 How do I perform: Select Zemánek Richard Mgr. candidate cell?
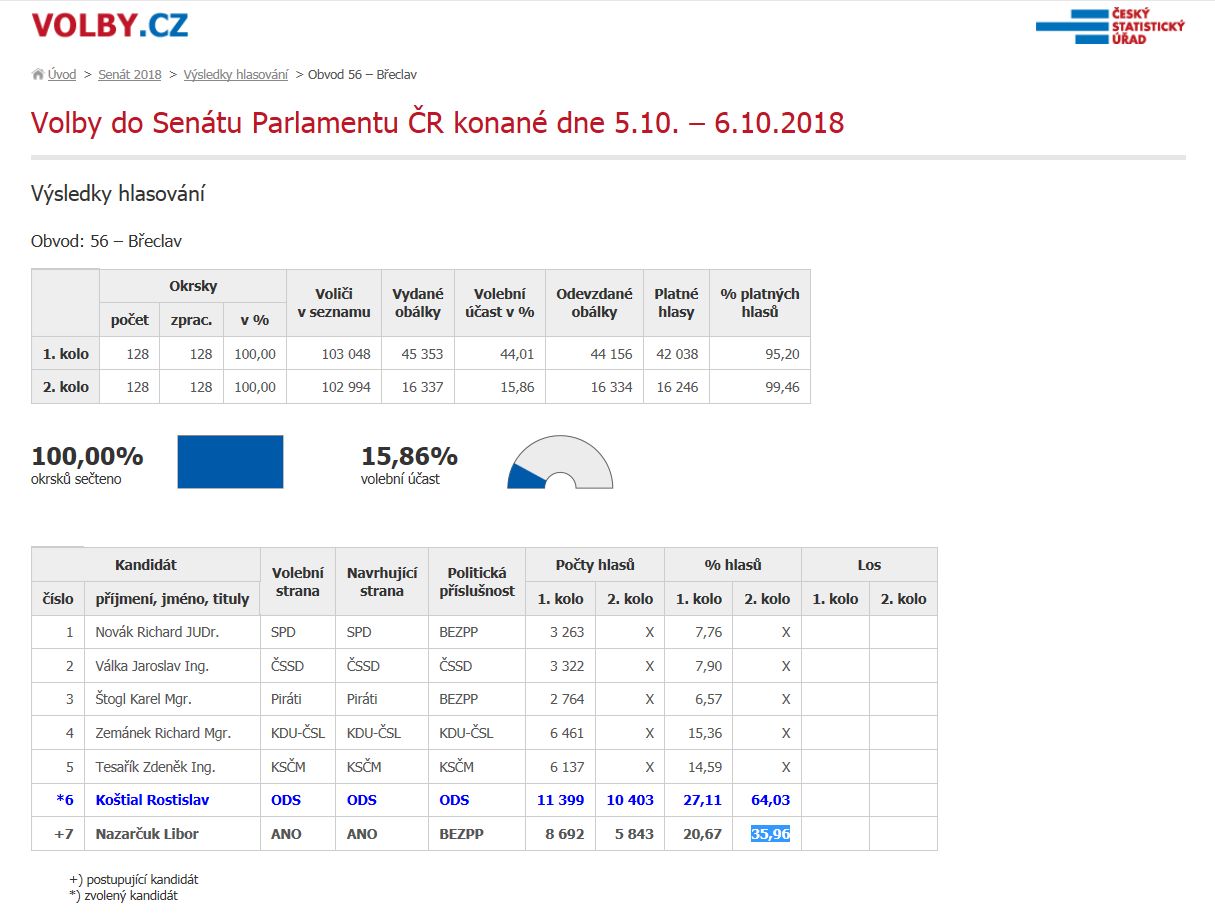click(x=162, y=733)
